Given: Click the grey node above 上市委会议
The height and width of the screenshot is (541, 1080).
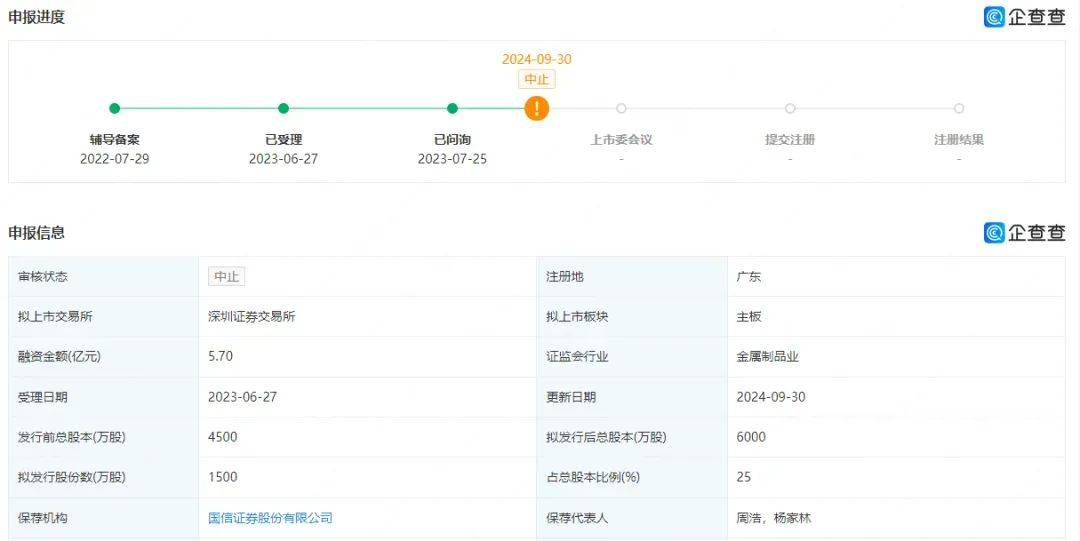Looking at the screenshot, I should click(x=621, y=108).
